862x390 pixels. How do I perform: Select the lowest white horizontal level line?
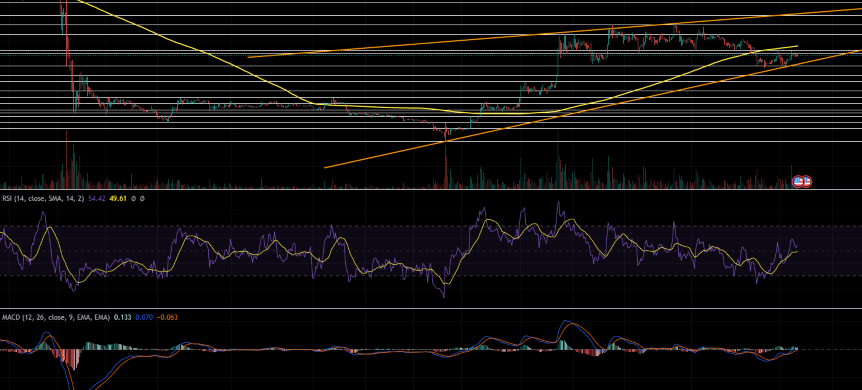tap(431, 142)
